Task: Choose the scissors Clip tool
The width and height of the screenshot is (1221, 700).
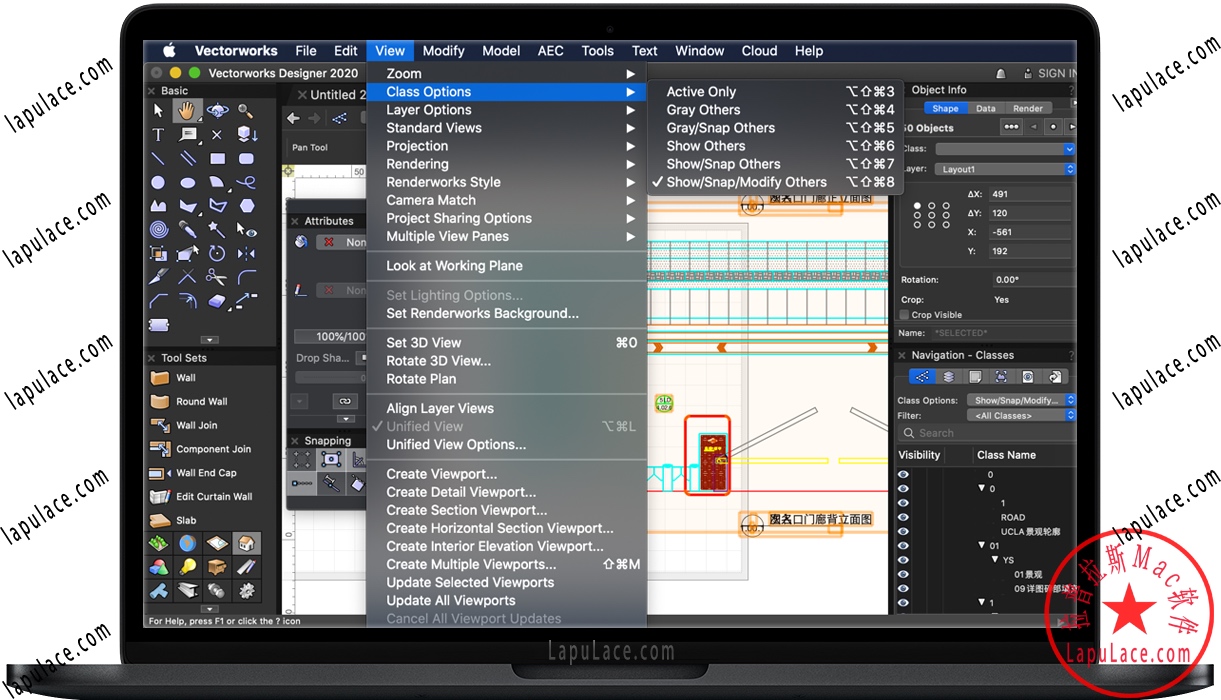Action: tap(217, 276)
